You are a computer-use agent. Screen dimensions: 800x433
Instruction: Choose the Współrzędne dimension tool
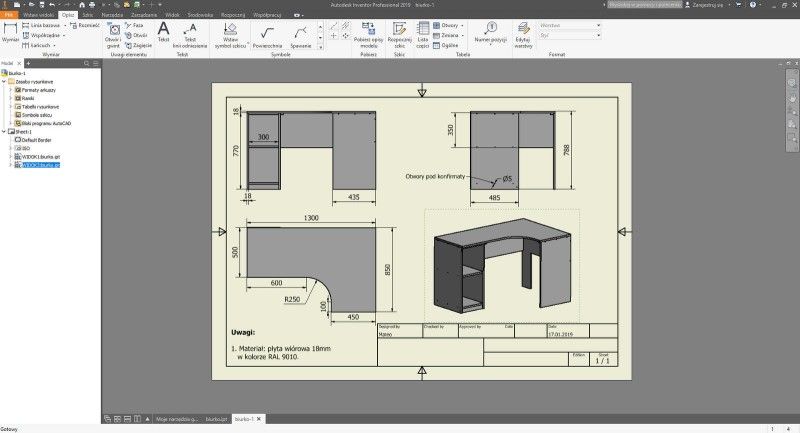[x=41, y=35]
